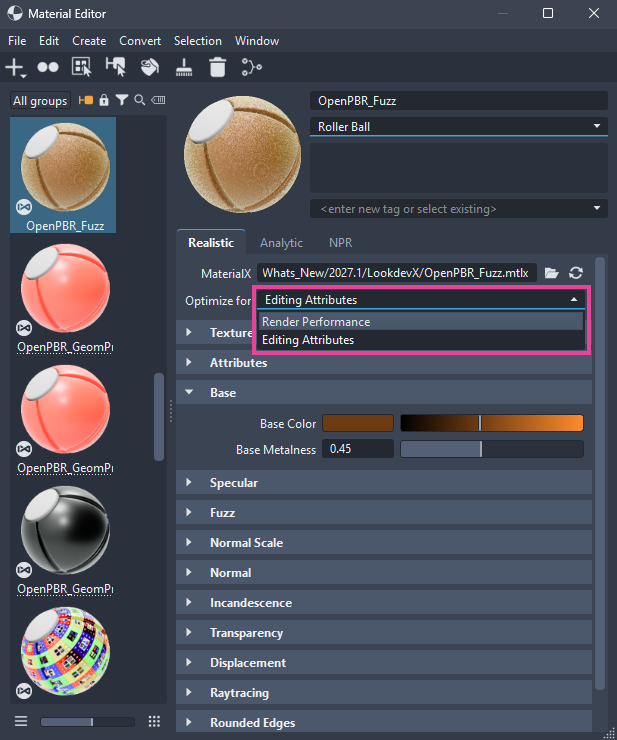617x740 pixels.
Task: Open the Selection menu
Action: (x=198, y=41)
